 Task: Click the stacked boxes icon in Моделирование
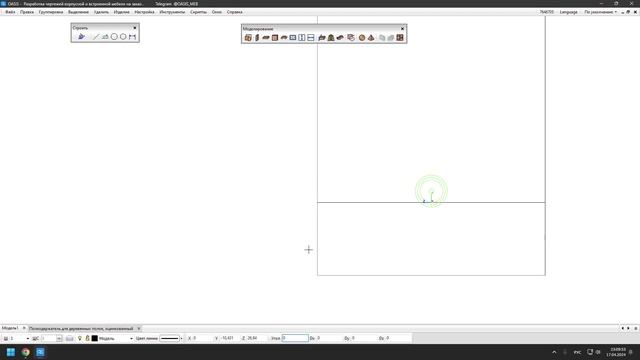pos(351,38)
